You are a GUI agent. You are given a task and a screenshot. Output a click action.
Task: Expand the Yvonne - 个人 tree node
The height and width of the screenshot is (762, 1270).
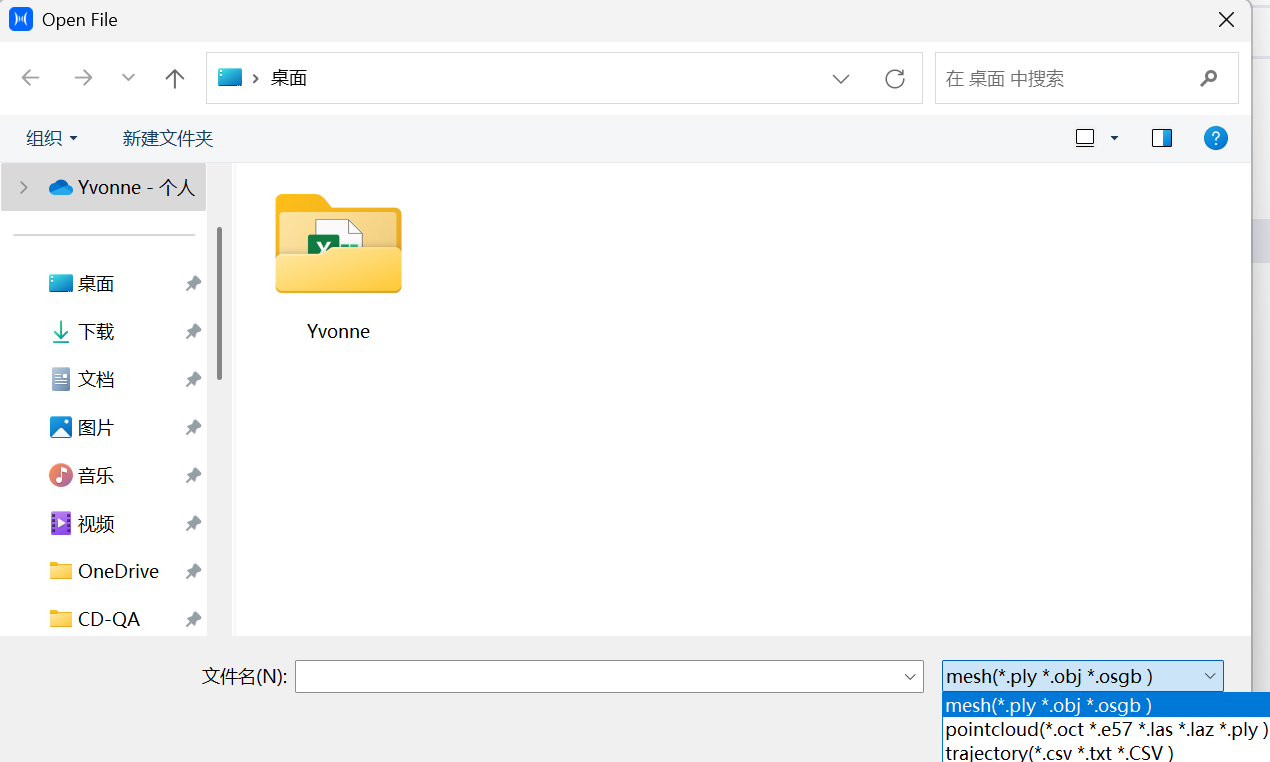(24, 187)
